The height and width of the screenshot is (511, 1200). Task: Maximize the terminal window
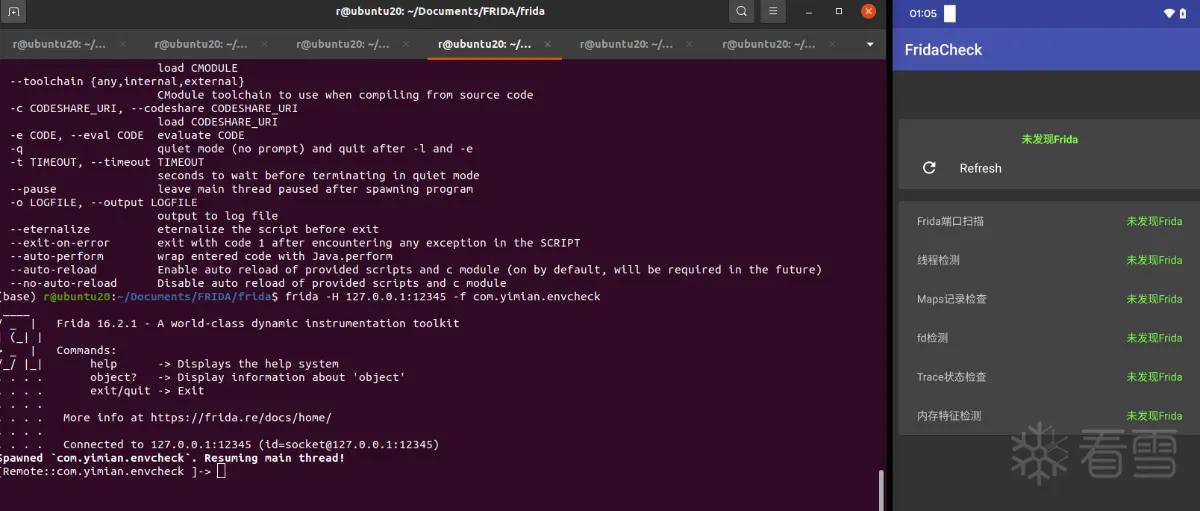[x=839, y=12]
